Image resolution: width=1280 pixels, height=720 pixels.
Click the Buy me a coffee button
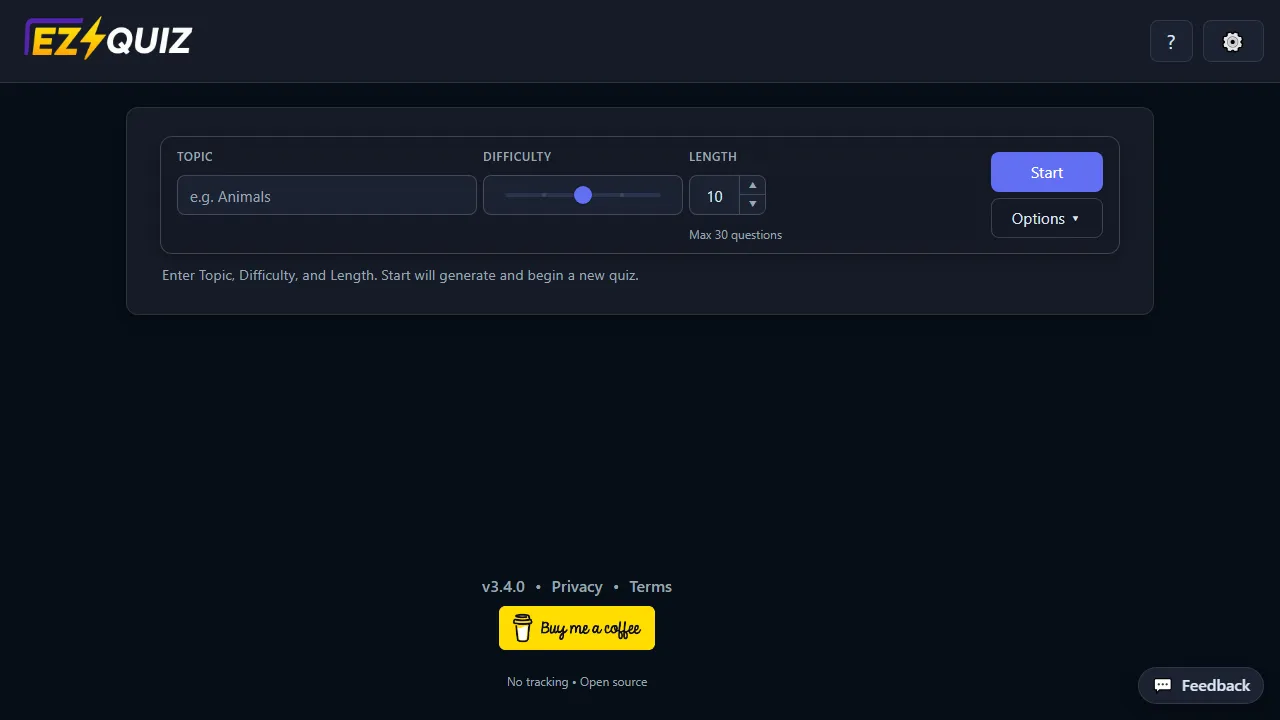coord(577,627)
